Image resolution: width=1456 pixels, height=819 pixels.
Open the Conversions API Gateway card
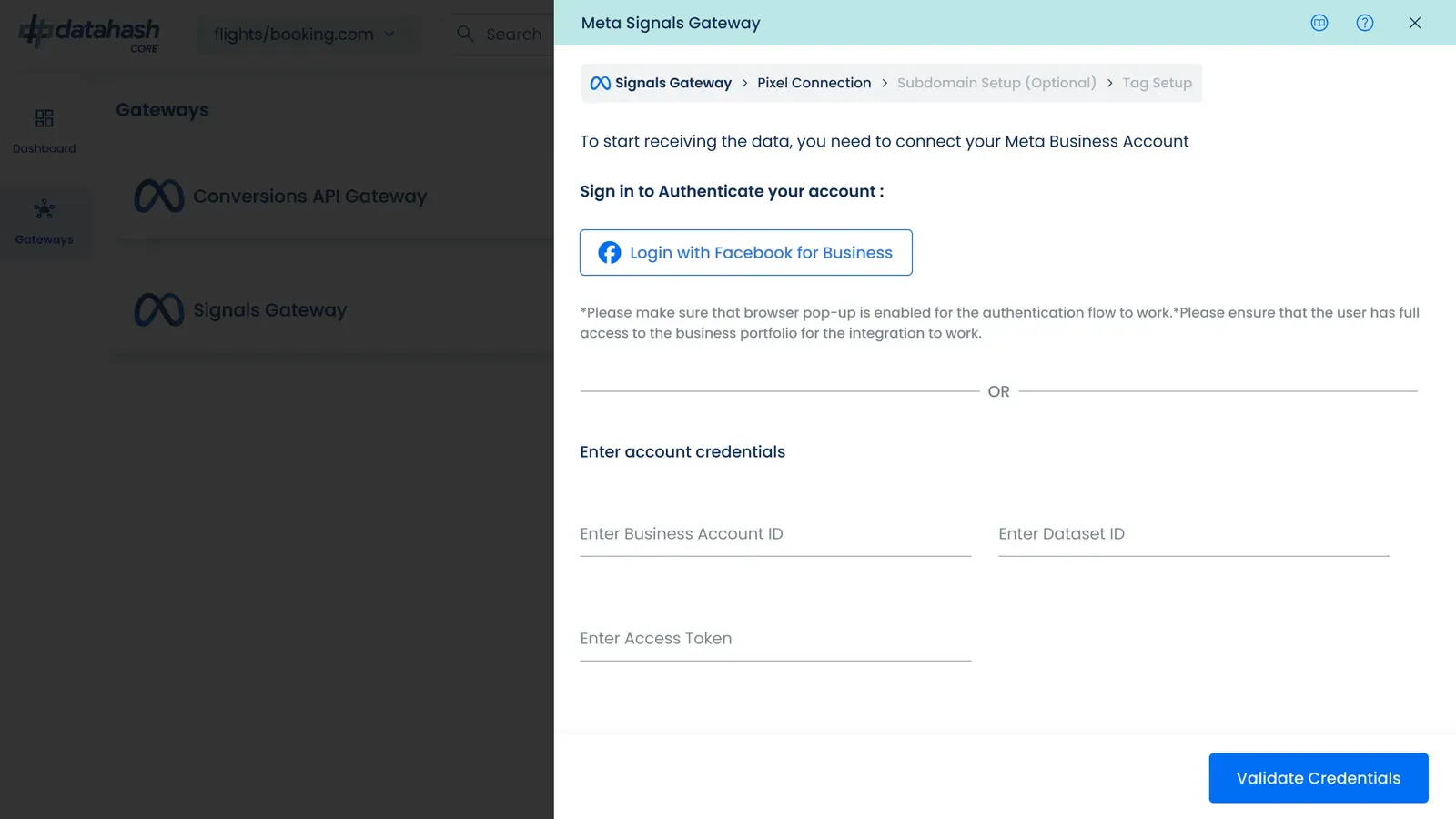(x=335, y=197)
